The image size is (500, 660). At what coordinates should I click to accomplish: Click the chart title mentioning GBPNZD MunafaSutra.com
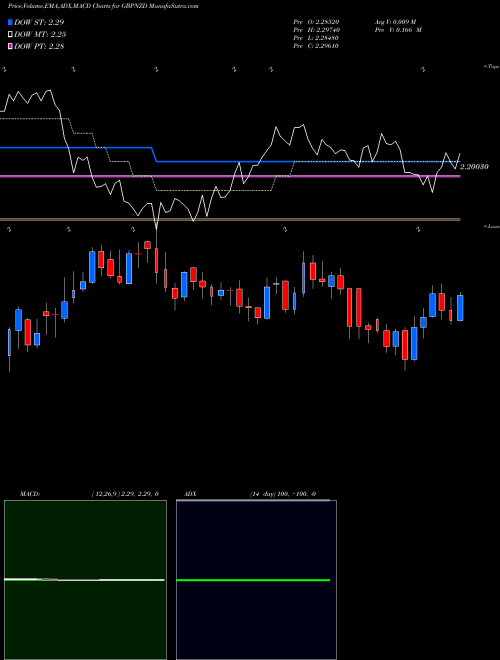coord(103,6)
